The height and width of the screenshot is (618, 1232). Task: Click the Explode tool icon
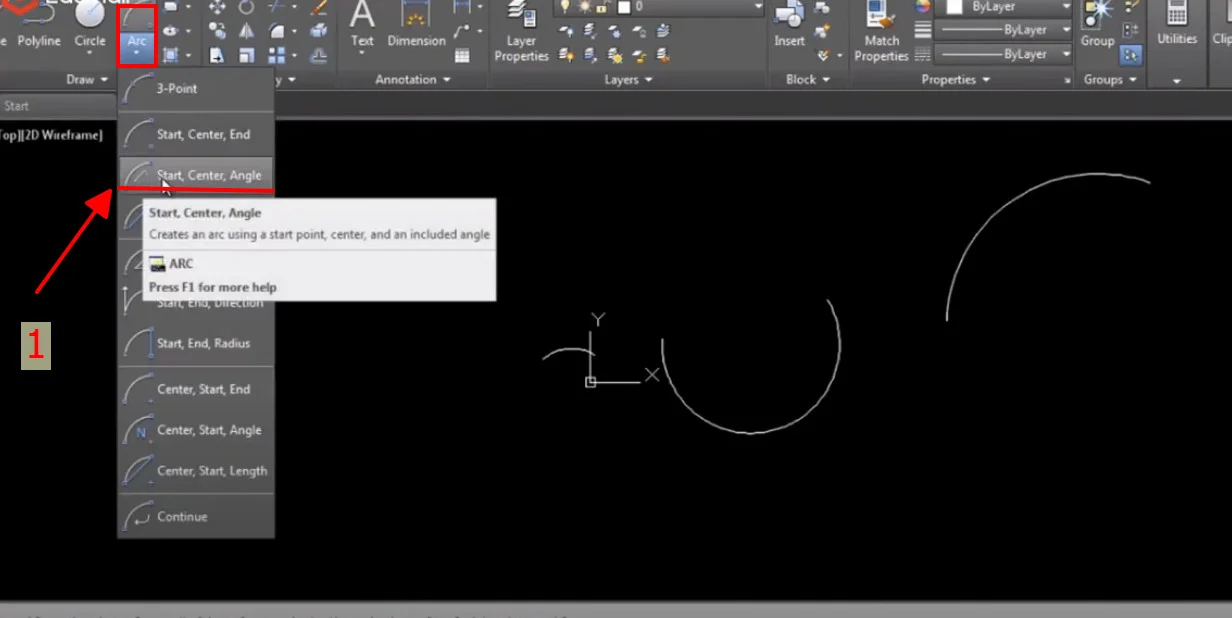[x=319, y=32]
